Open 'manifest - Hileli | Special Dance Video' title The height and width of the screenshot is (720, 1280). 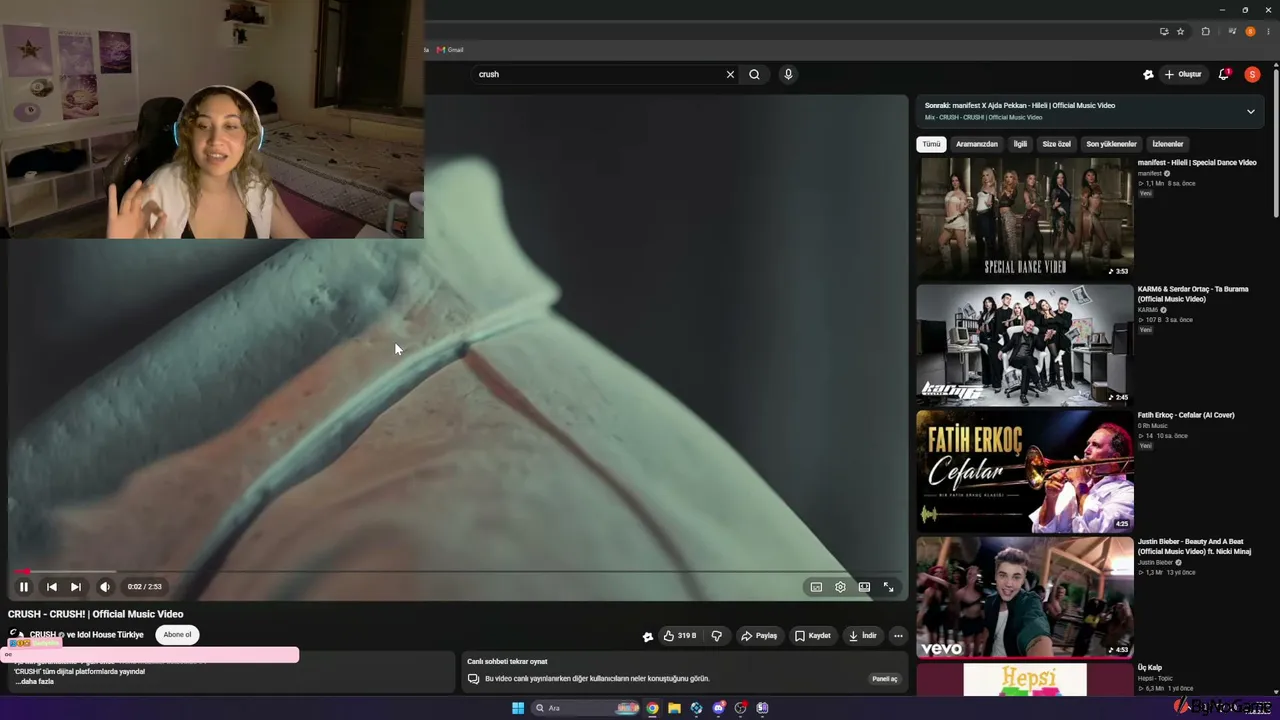1197,163
